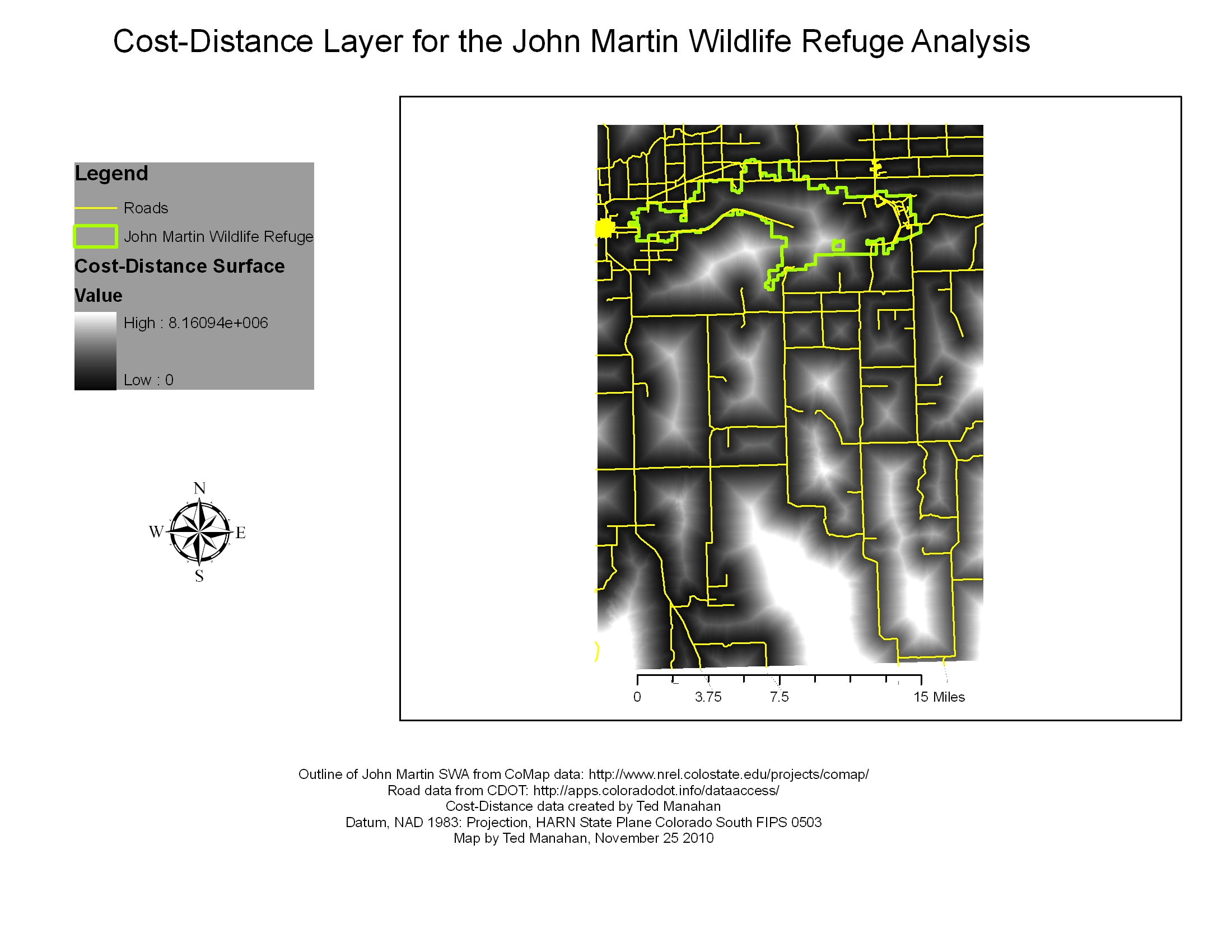Click the grayscale value gradient swatch
Image resolution: width=1232 pixels, height=952 pixels.
[x=96, y=351]
